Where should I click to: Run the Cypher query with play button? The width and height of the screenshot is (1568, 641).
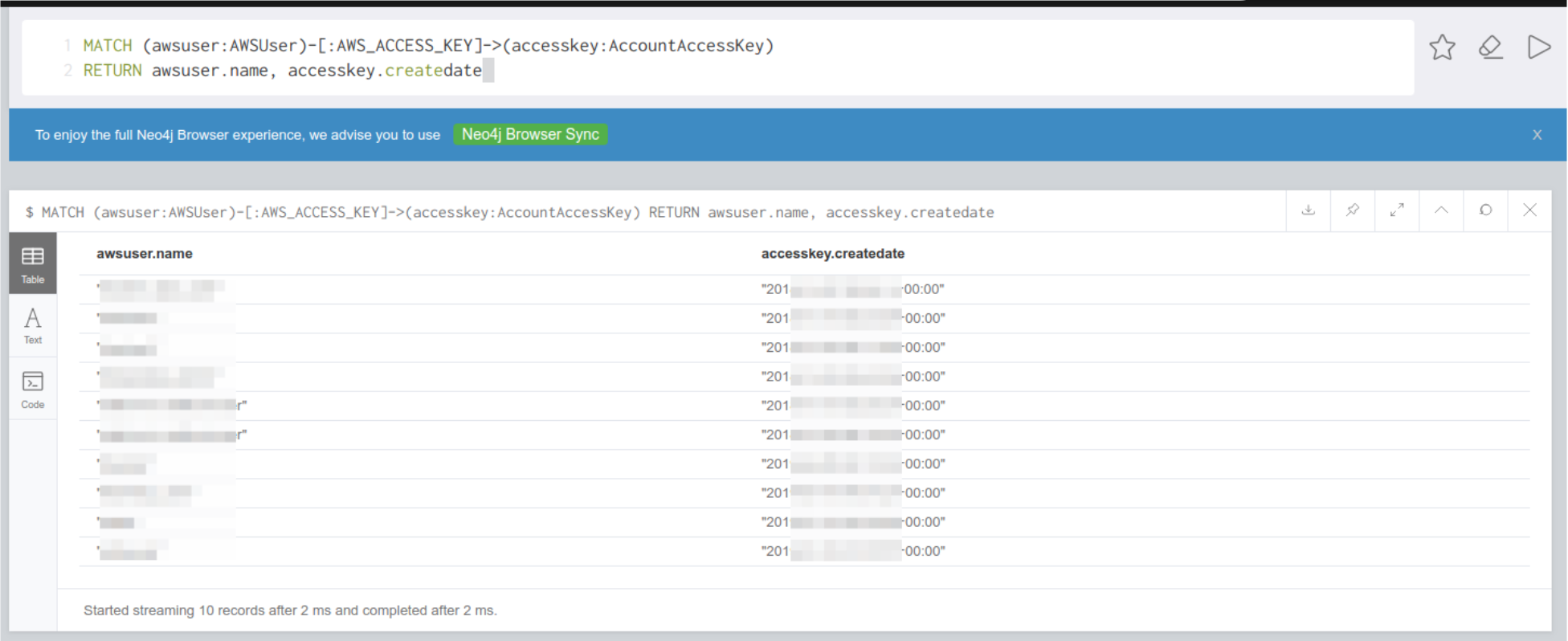click(x=1538, y=47)
